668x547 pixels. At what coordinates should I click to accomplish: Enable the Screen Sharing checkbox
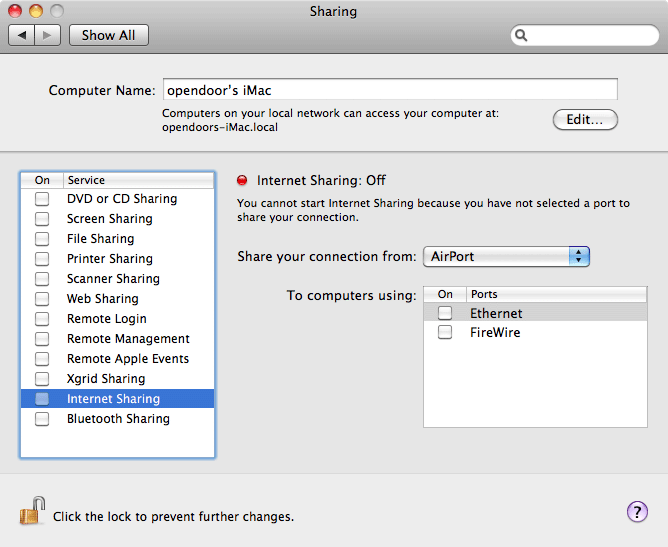[x=42, y=219]
